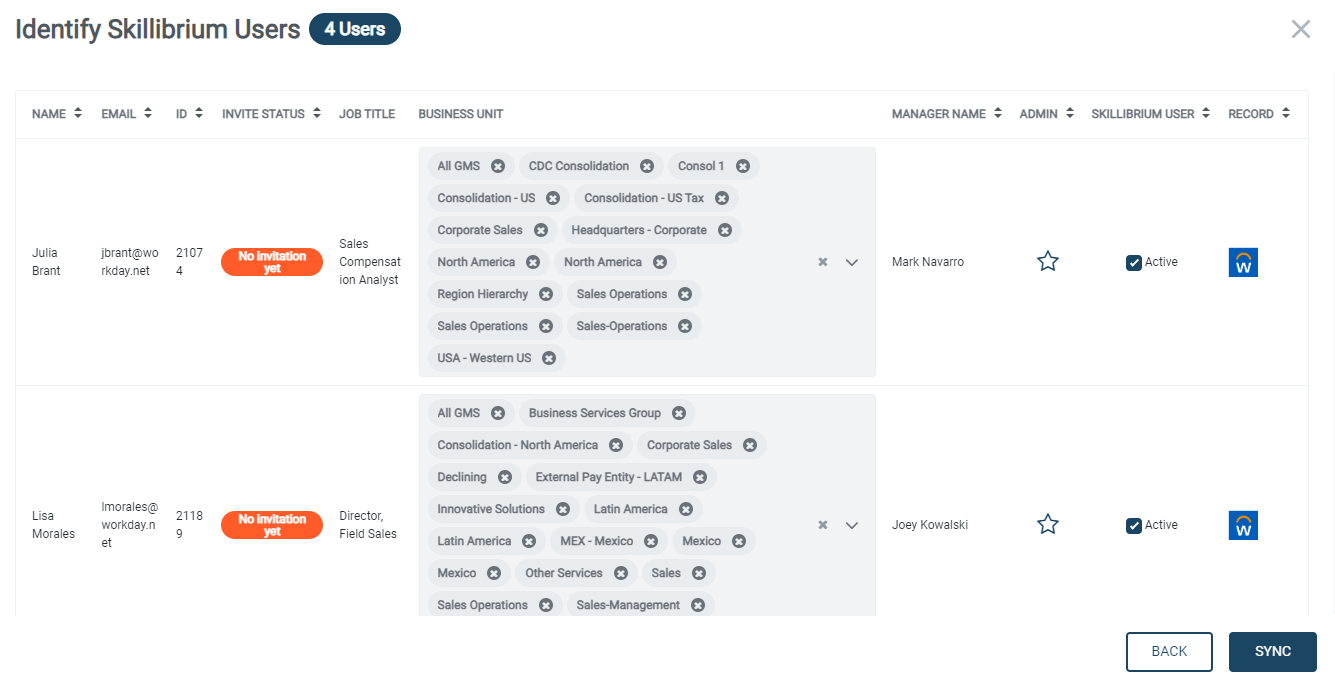
Task: Remove the Business Services Group tag
Action: click(679, 413)
